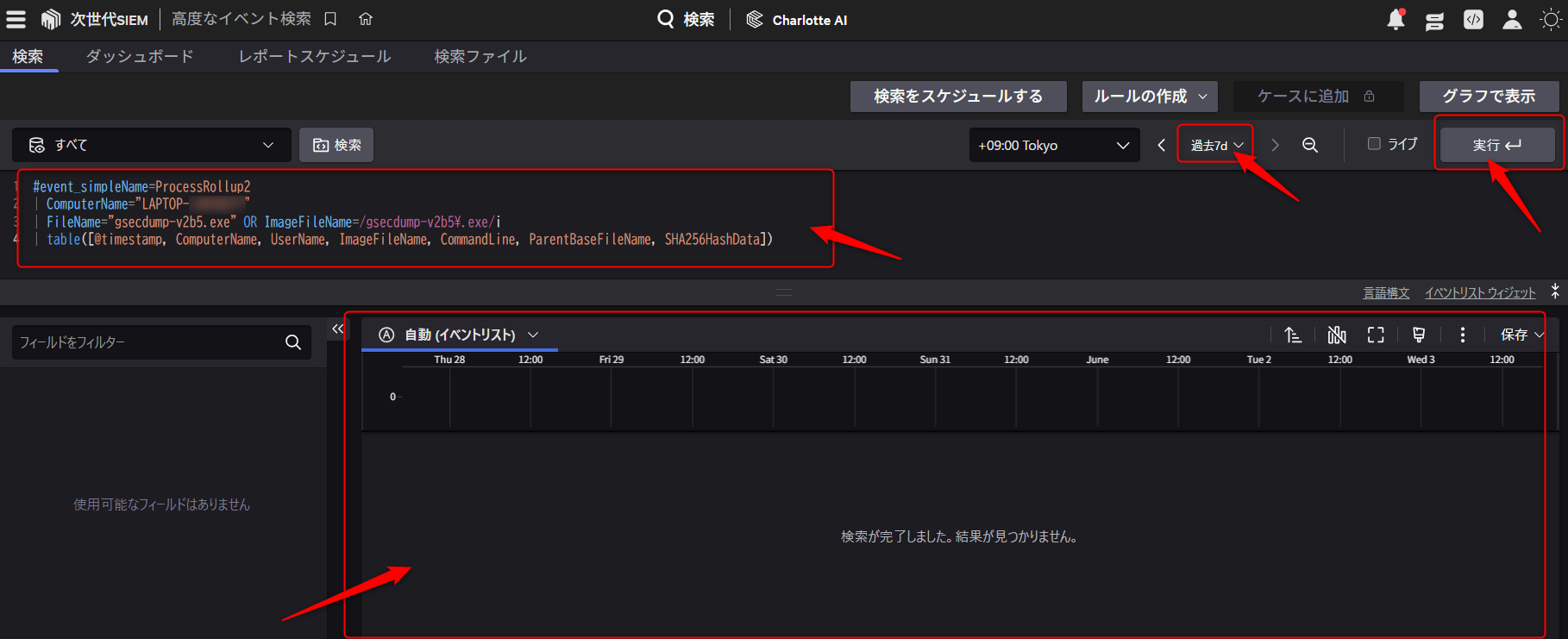Click the グラフで表示 button
Viewport: 1568px width, 639px height.
pyautogui.click(x=1489, y=97)
